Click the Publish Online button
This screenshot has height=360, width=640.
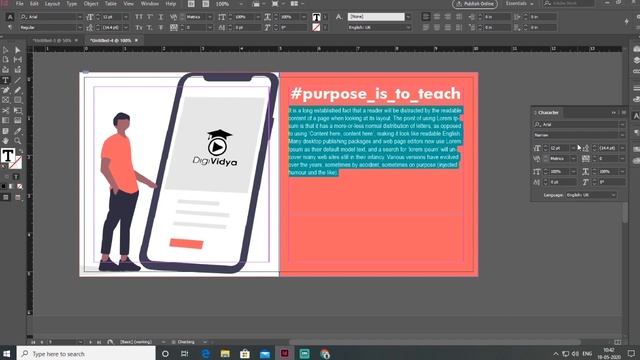tap(475, 4)
